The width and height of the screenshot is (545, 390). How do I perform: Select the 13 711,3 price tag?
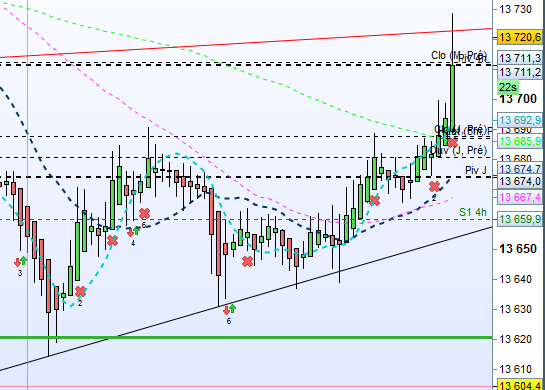520,58
